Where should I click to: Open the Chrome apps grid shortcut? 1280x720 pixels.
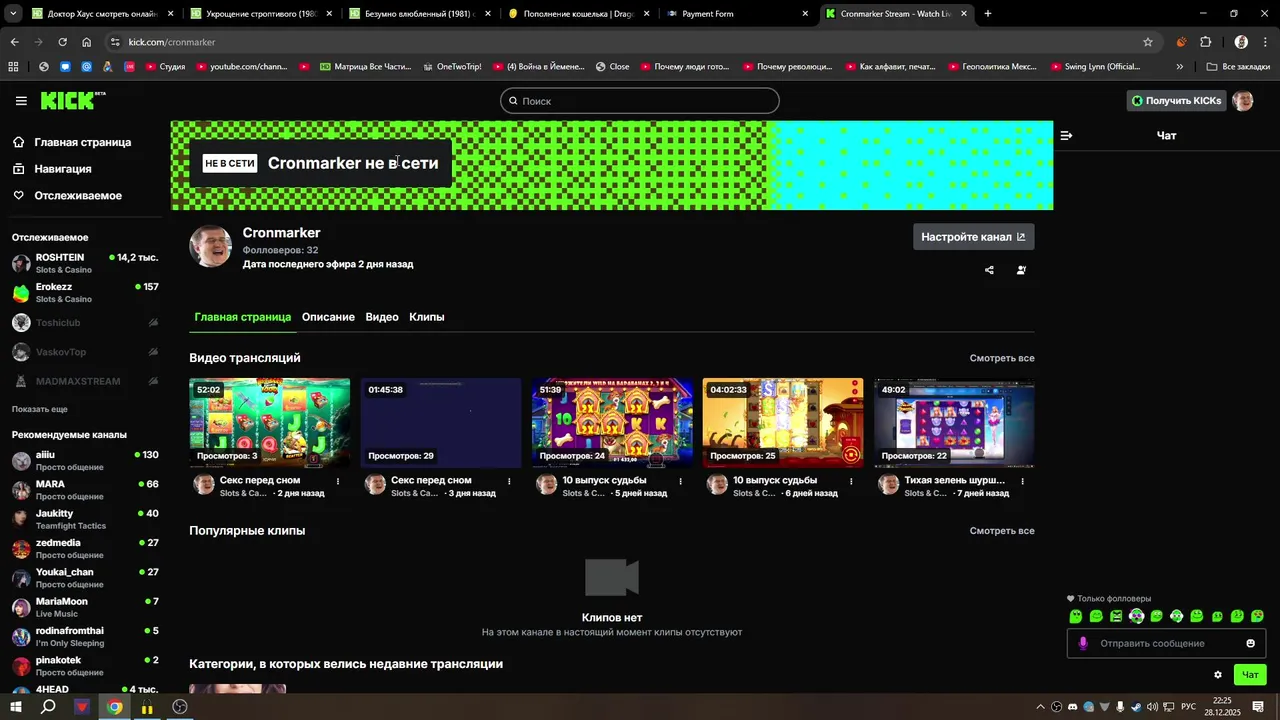pyautogui.click(x=13, y=67)
